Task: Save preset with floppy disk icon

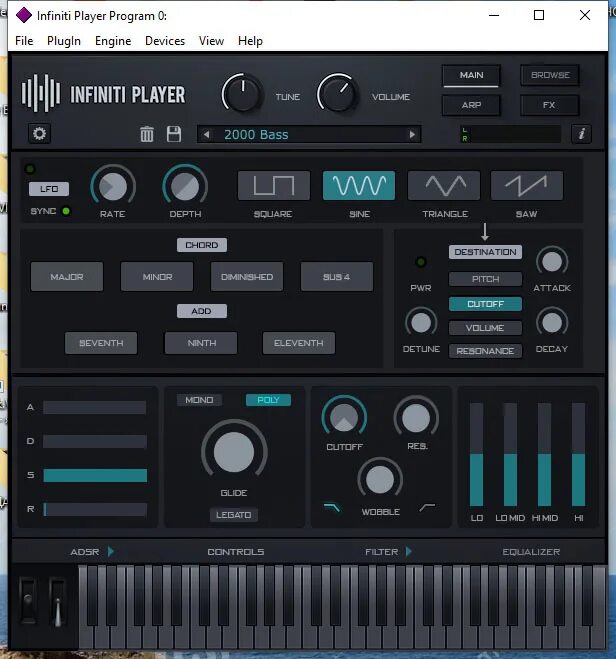Action: [174, 134]
